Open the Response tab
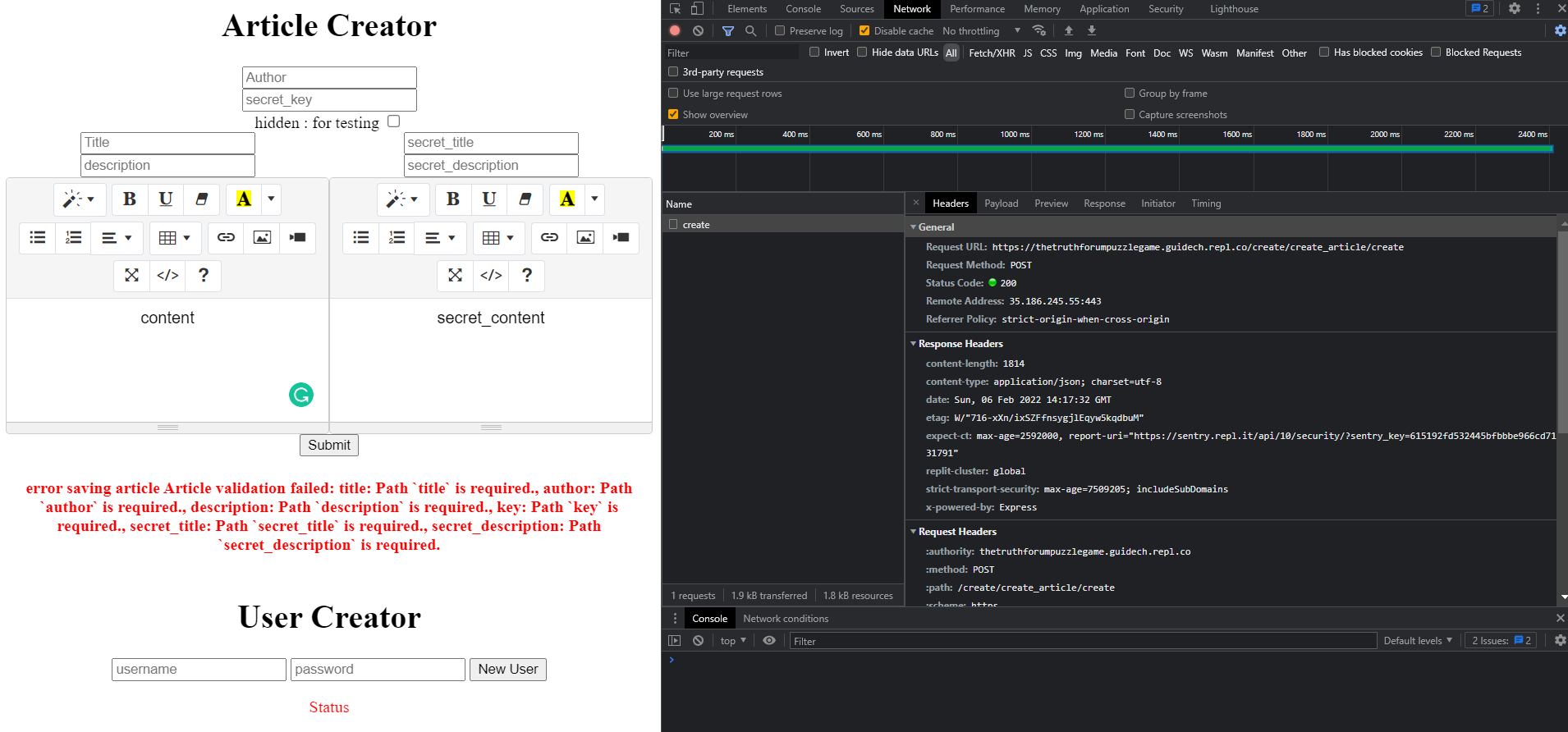 (x=1104, y=204)
